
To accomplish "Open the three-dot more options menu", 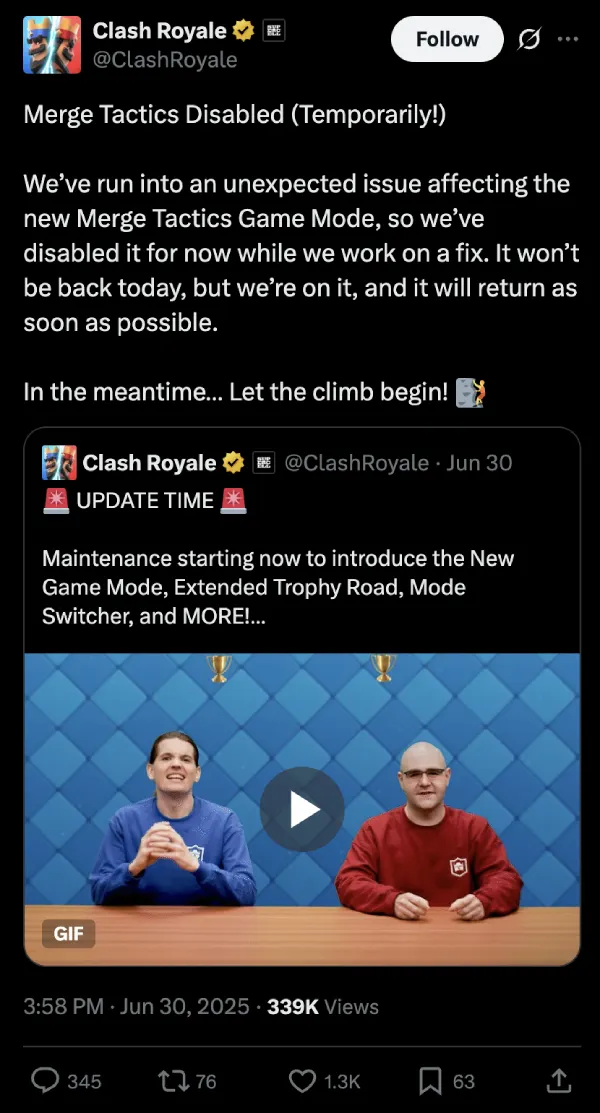I will [x=568, y=39].
